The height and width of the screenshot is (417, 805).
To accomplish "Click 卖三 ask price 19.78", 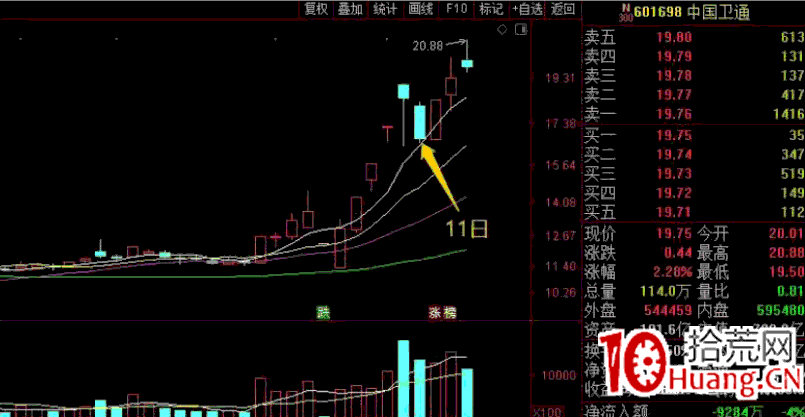I will [x=676, y=76].
